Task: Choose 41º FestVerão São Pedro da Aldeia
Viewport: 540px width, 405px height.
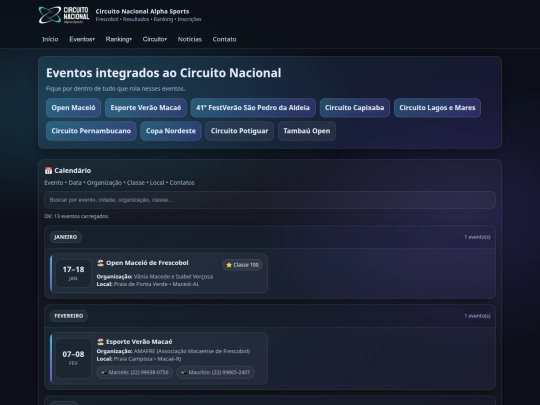Action: point(253,108)
